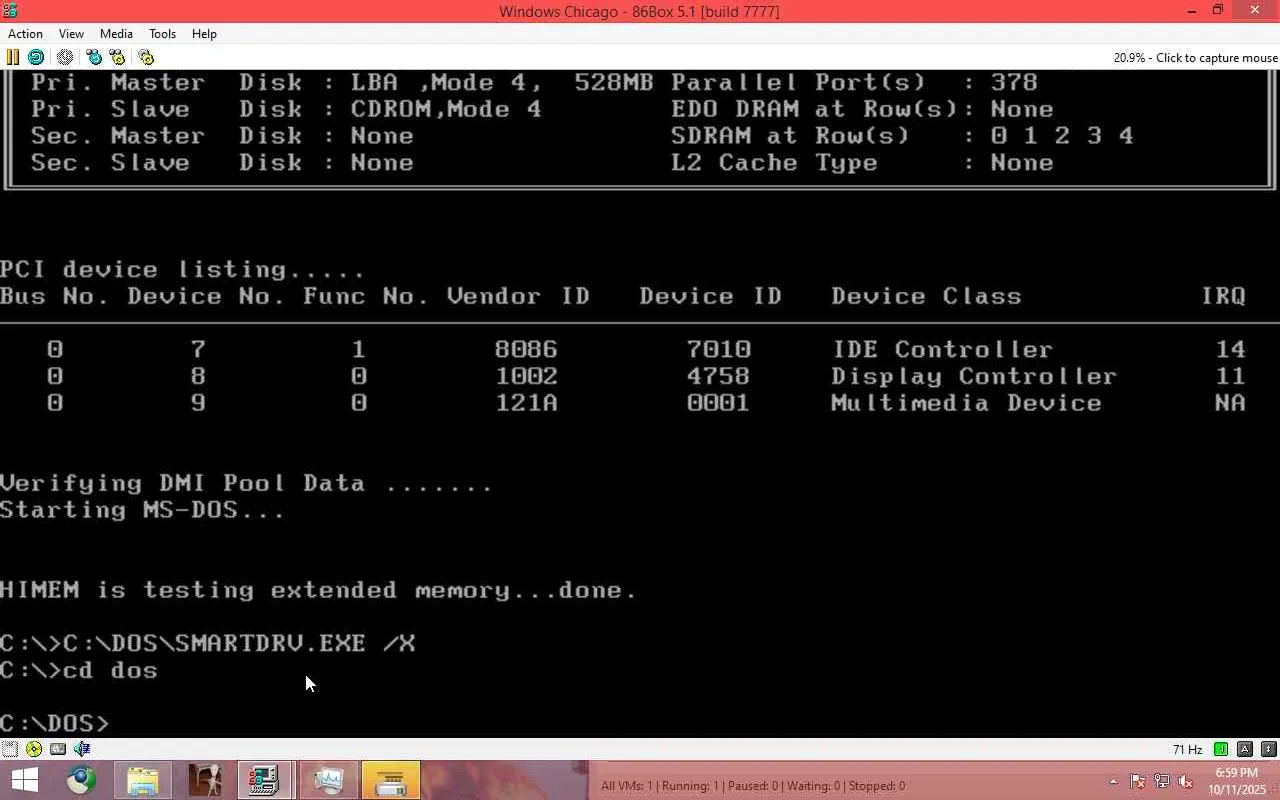Show hidden system tray icons
Image resolution: width=1280 pixels, height=800 pixels.
(x=1113, y=782)
